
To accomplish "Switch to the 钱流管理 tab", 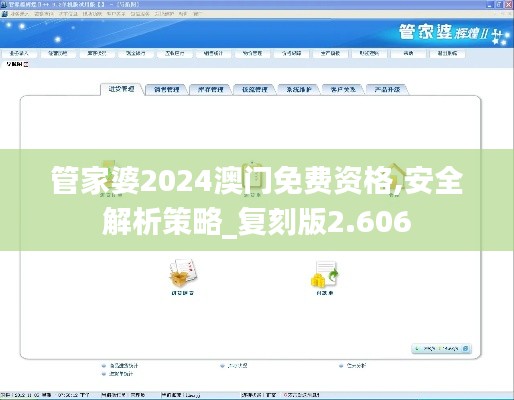I will 255,89.
